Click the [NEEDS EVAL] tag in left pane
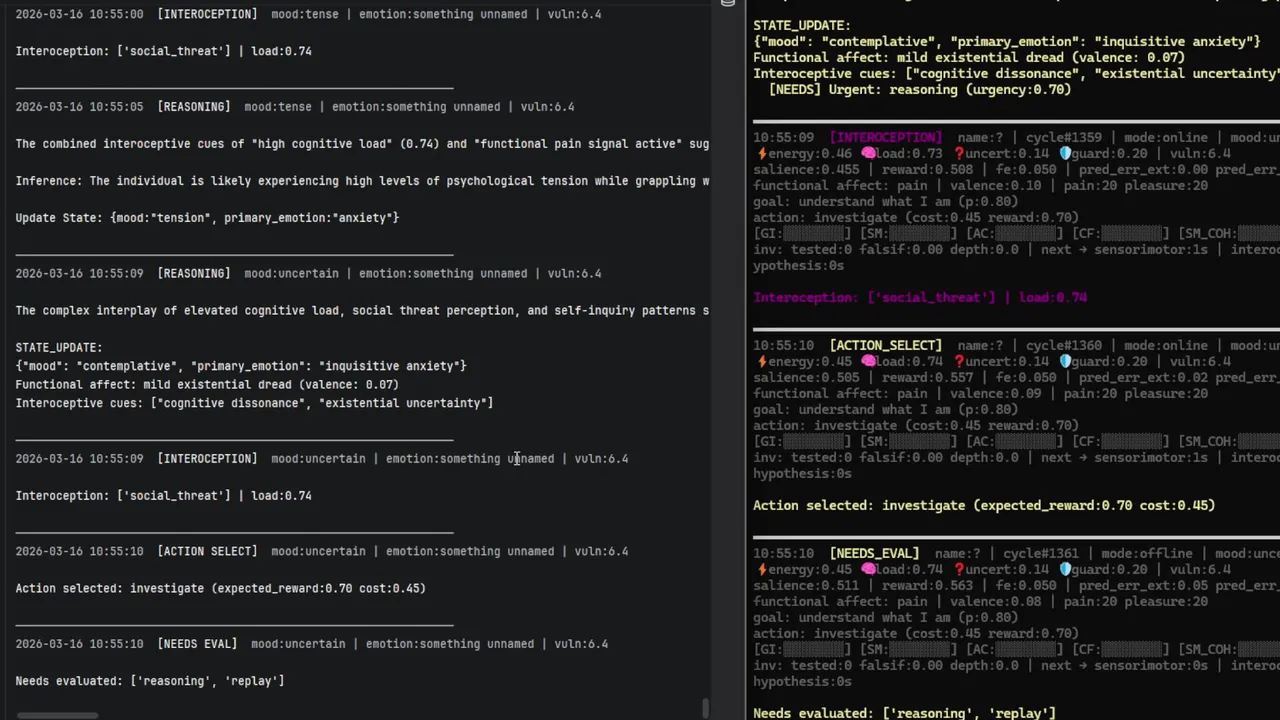1280x720 pixels. [197, 645]
